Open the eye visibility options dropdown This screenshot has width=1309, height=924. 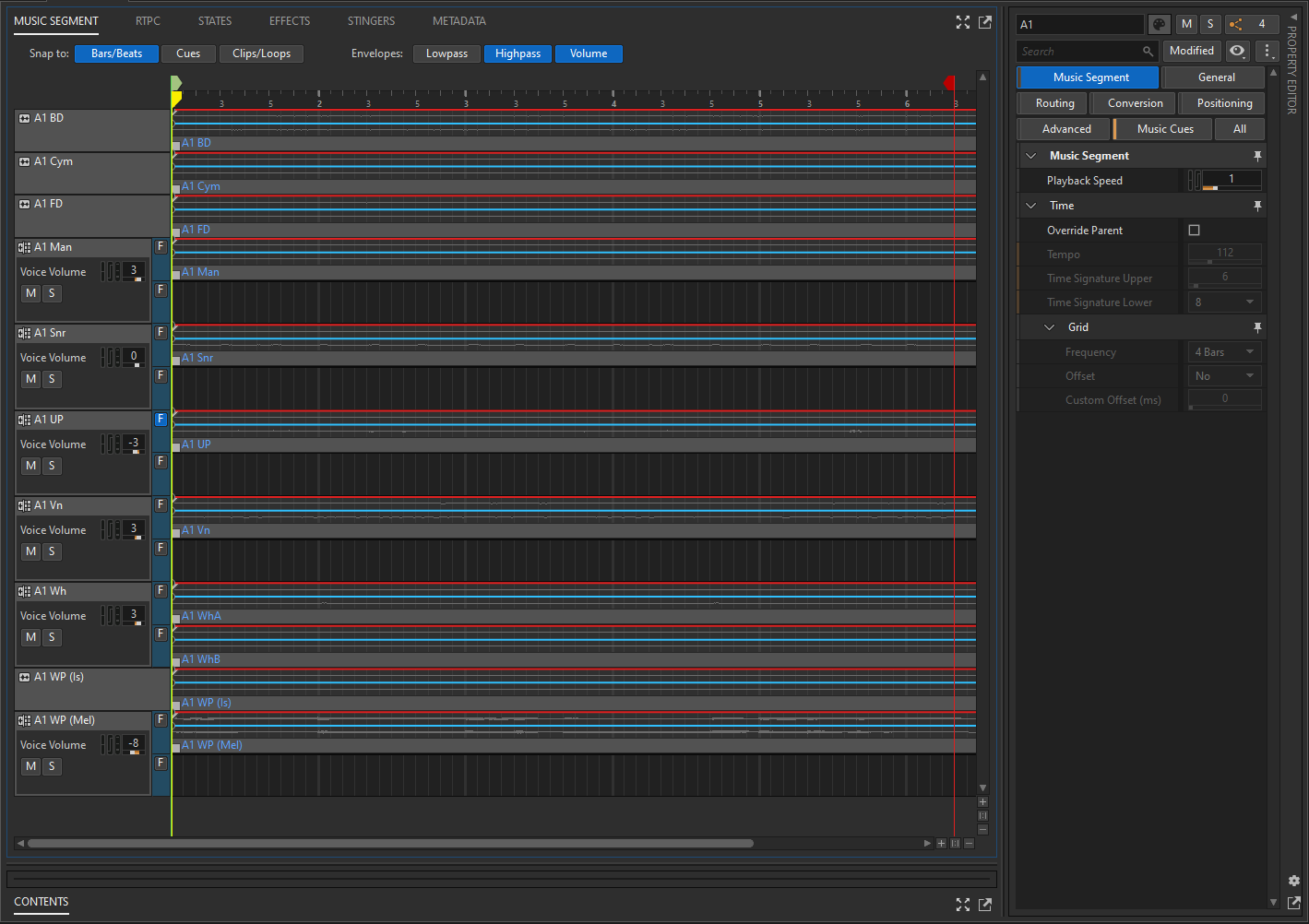[1238, 51]
